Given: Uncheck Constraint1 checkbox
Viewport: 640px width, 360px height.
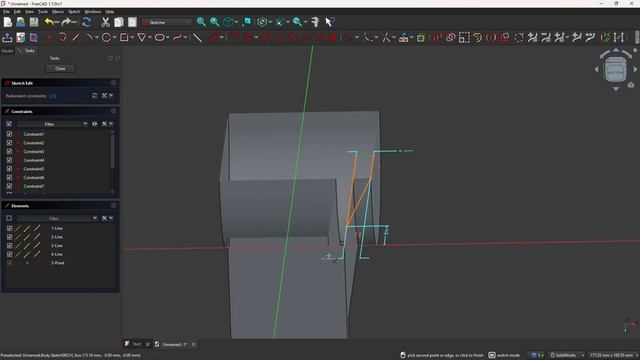Looking at the screenshot, I should [x=9, y=134].
